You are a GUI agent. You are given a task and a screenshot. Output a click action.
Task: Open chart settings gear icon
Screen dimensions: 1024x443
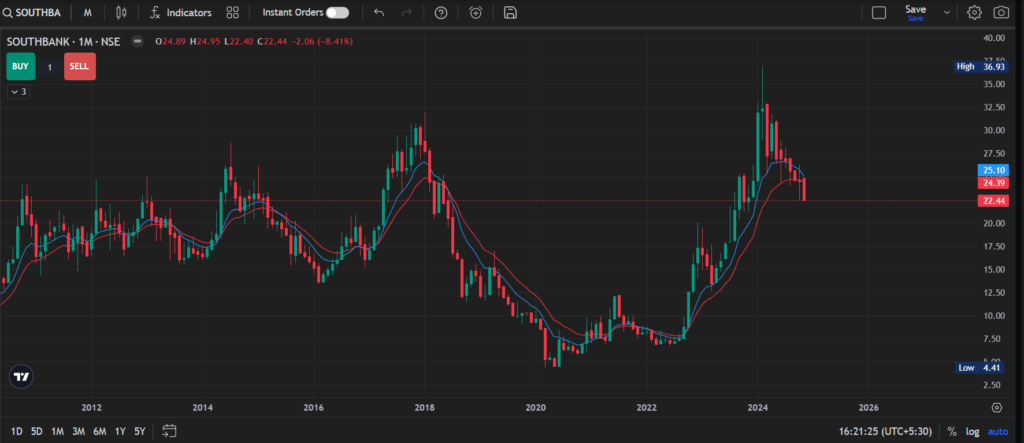[974, 12]
